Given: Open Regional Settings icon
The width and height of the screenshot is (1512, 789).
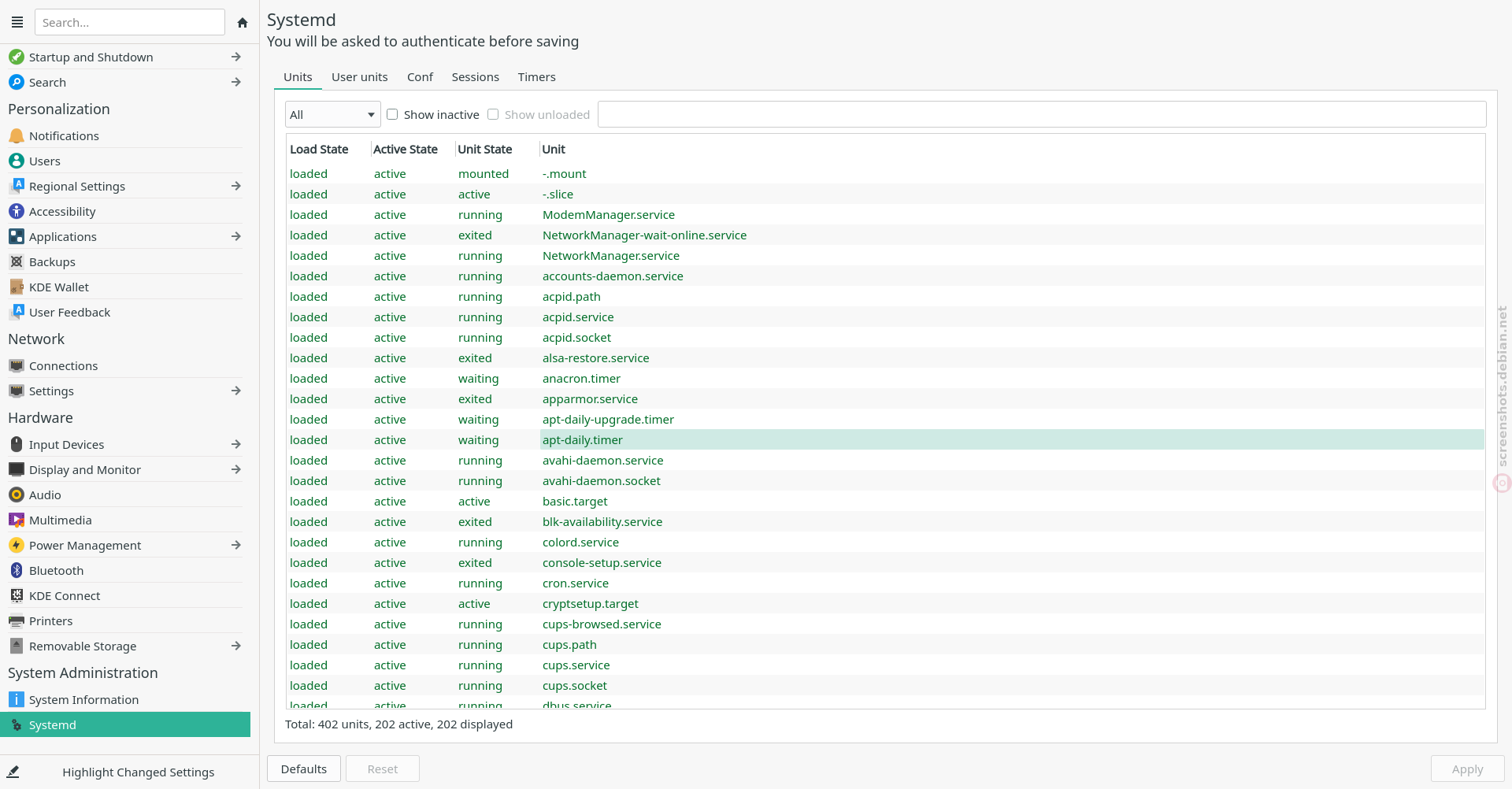Looking at the screenshot, I should [x=17, y=186].
